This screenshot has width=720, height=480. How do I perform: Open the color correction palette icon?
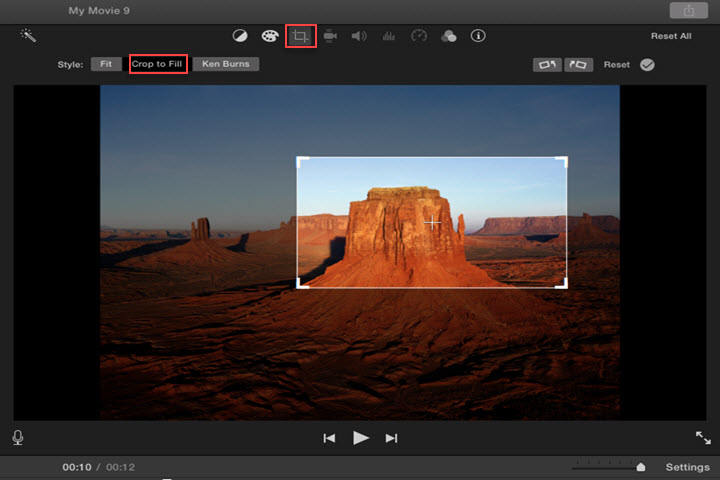tap(270, 36)
